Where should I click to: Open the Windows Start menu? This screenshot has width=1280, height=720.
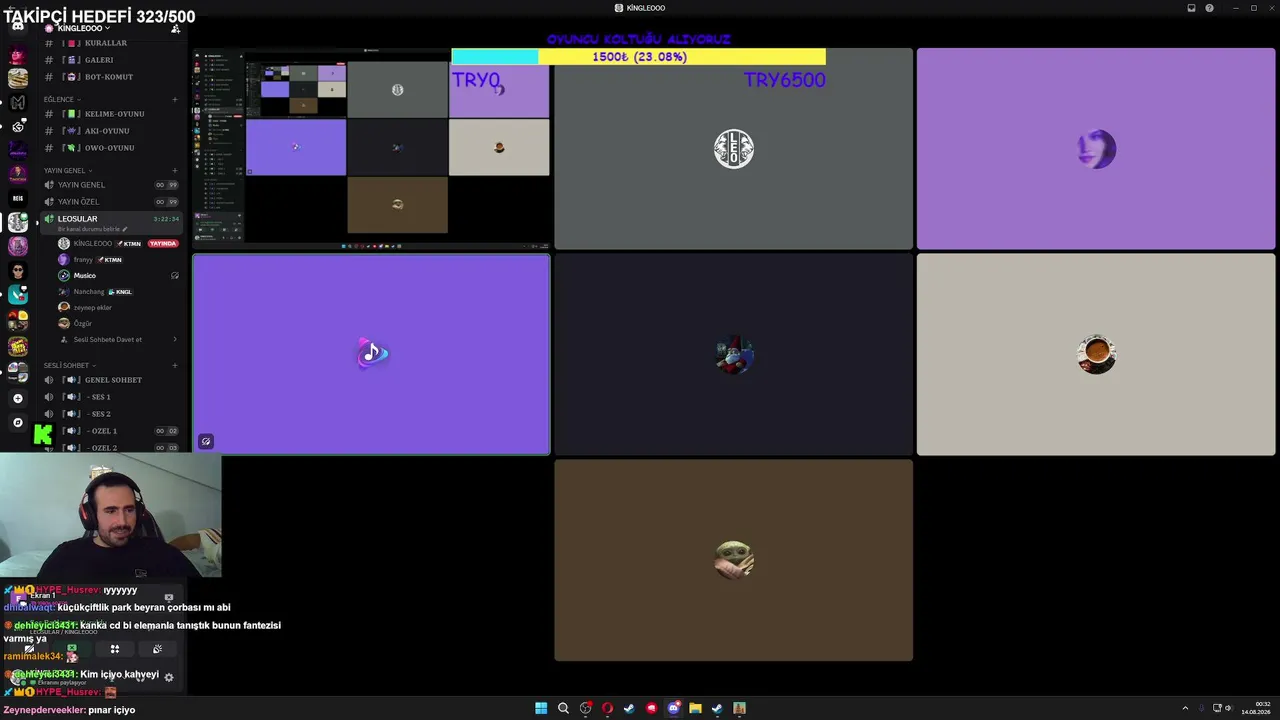541,708
